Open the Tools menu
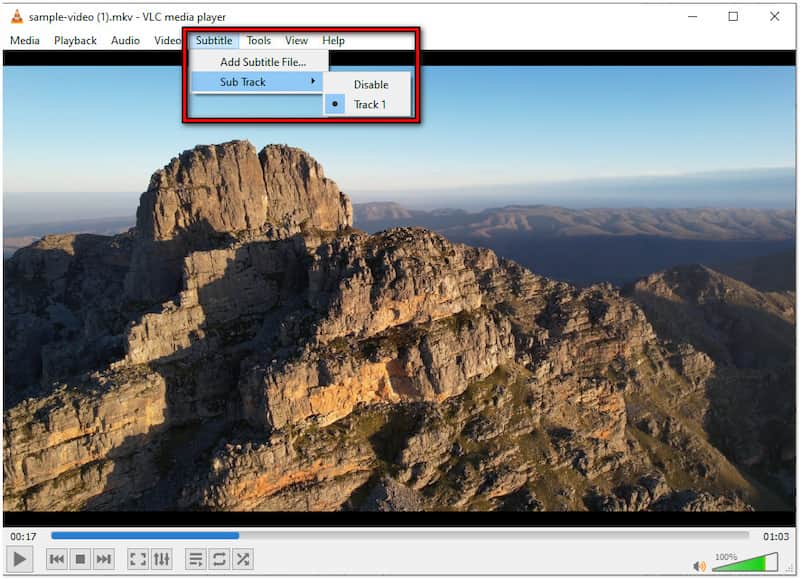Image resolution: width=800 pixels, height=579 pixels. (x=258, y=40)
